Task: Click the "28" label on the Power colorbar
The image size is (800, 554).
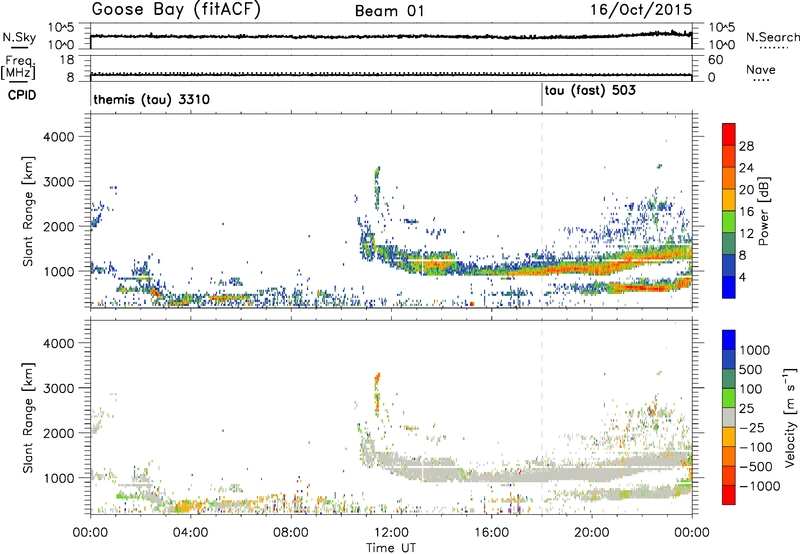Action: click(x=746, y=146)
